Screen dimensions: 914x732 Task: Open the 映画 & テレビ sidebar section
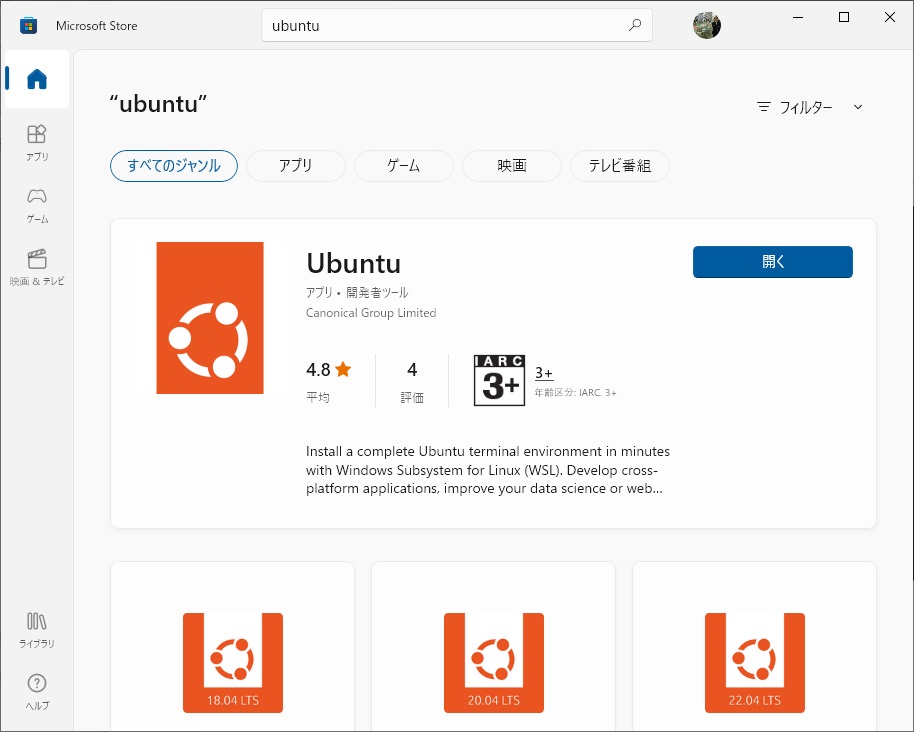[x=37, y=268]
